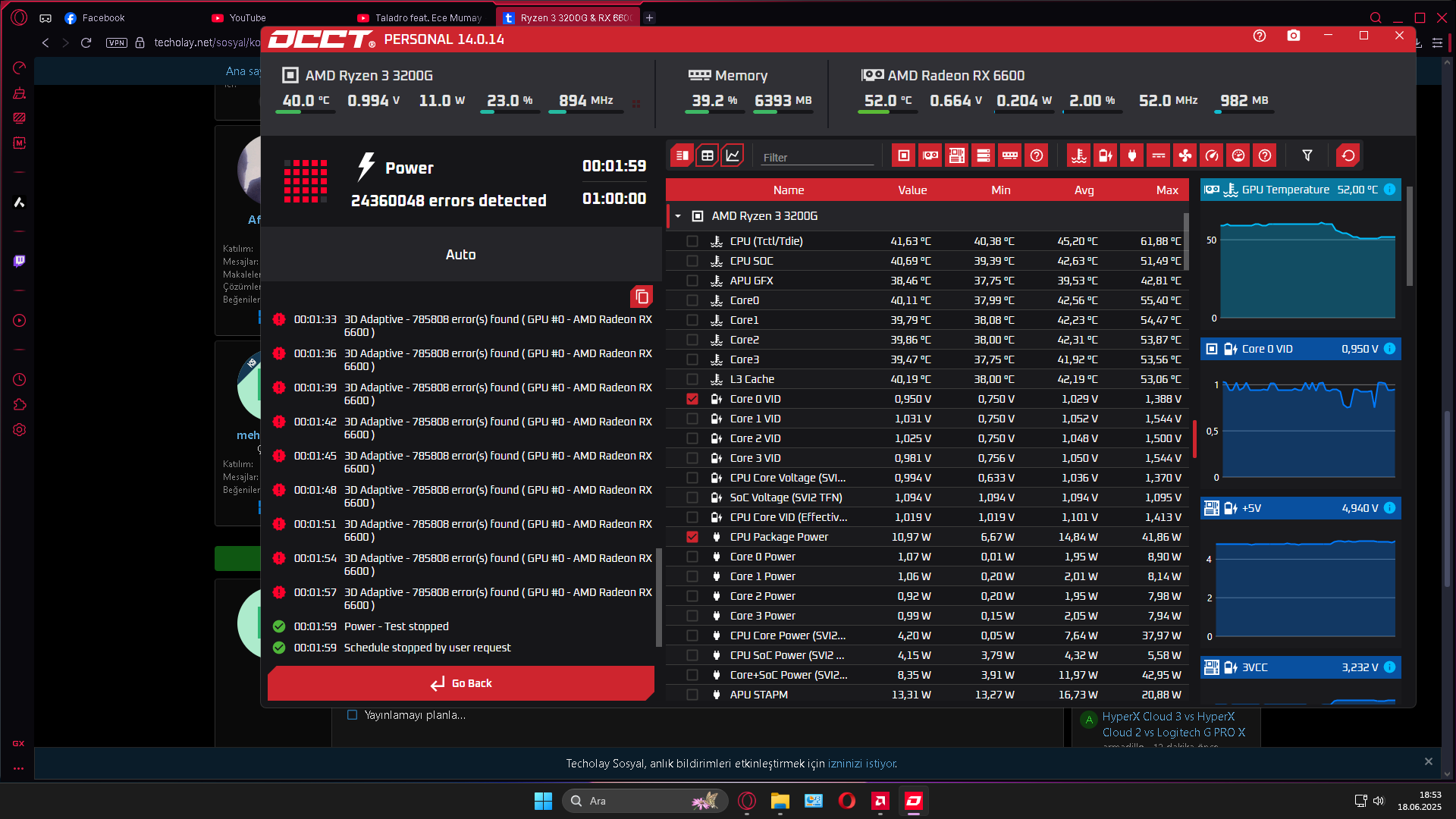Click the browser address bar URL

click(206, 42)
